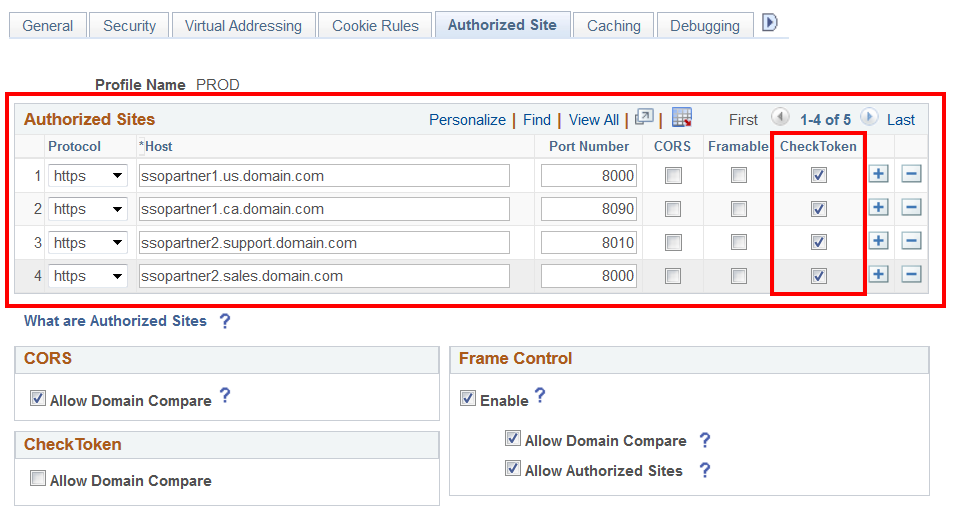Image resolution: width=958 pixels, height=510 pixels.
Task: Open help for What are Authorized Sites
Action: pos(225,321)
